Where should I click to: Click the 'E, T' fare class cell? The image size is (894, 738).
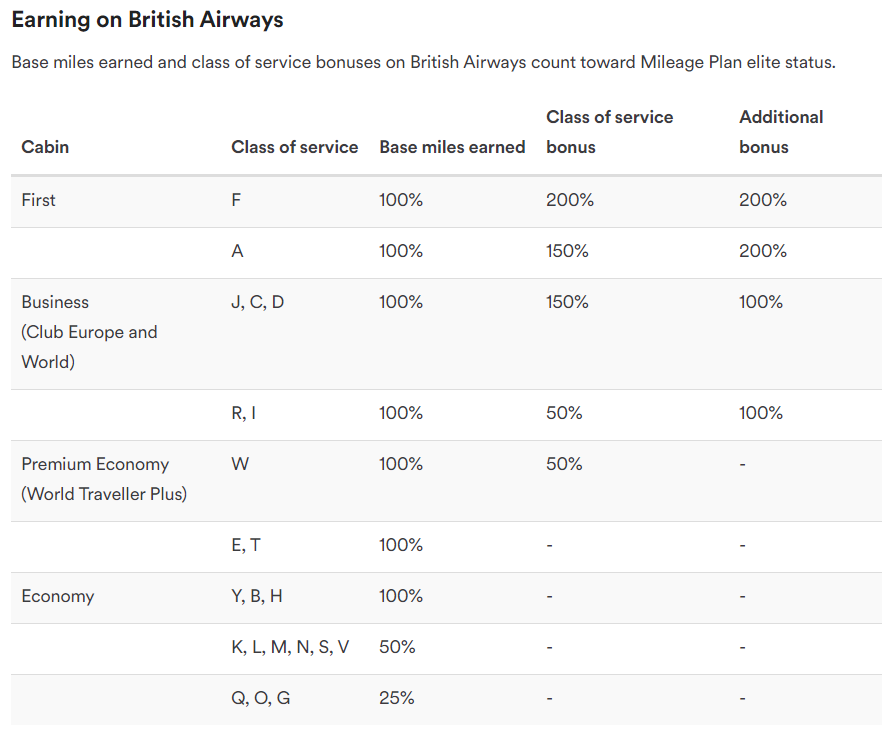(246, 545)
